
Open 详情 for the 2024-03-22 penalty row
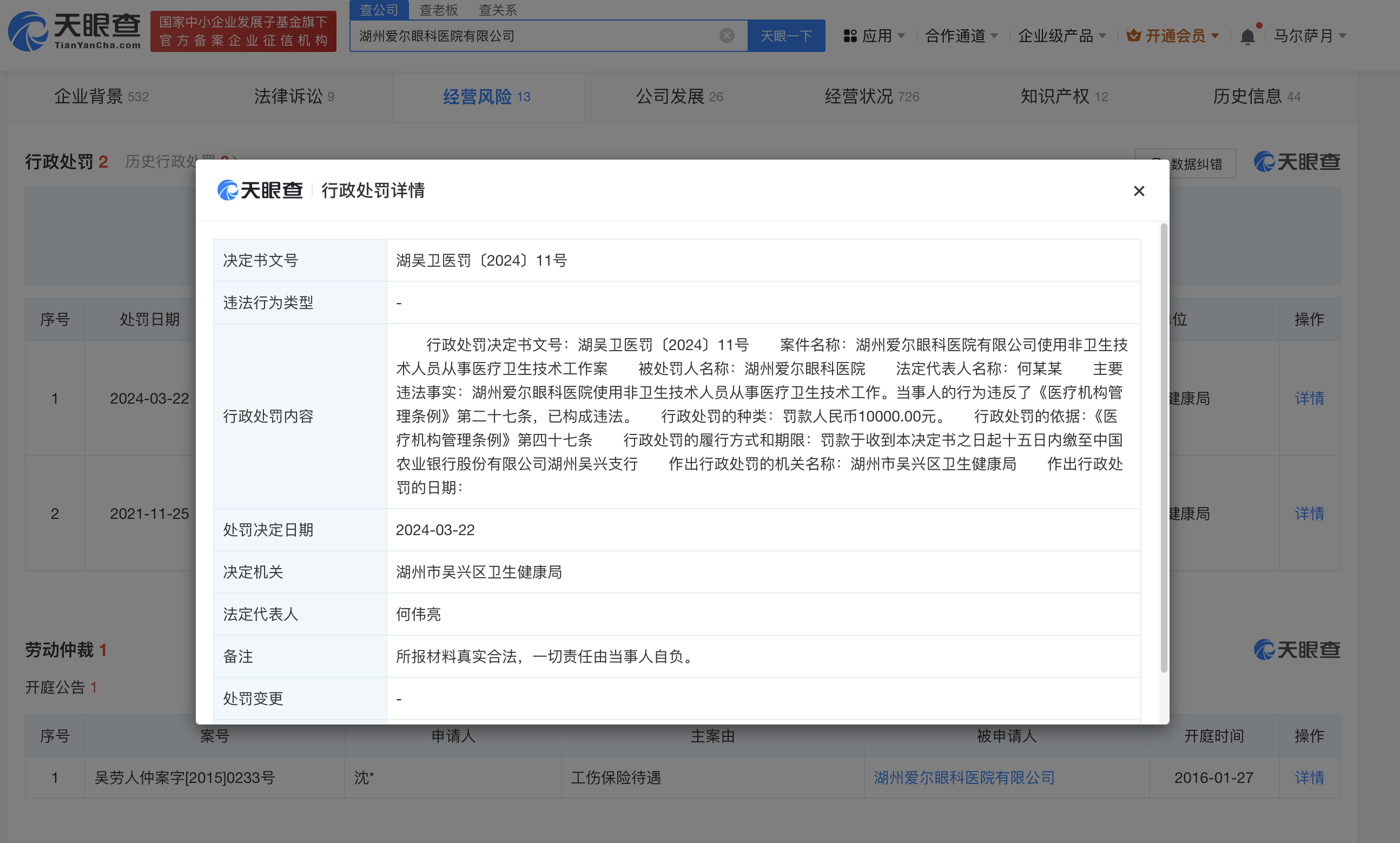click(x=1309, y=398)
